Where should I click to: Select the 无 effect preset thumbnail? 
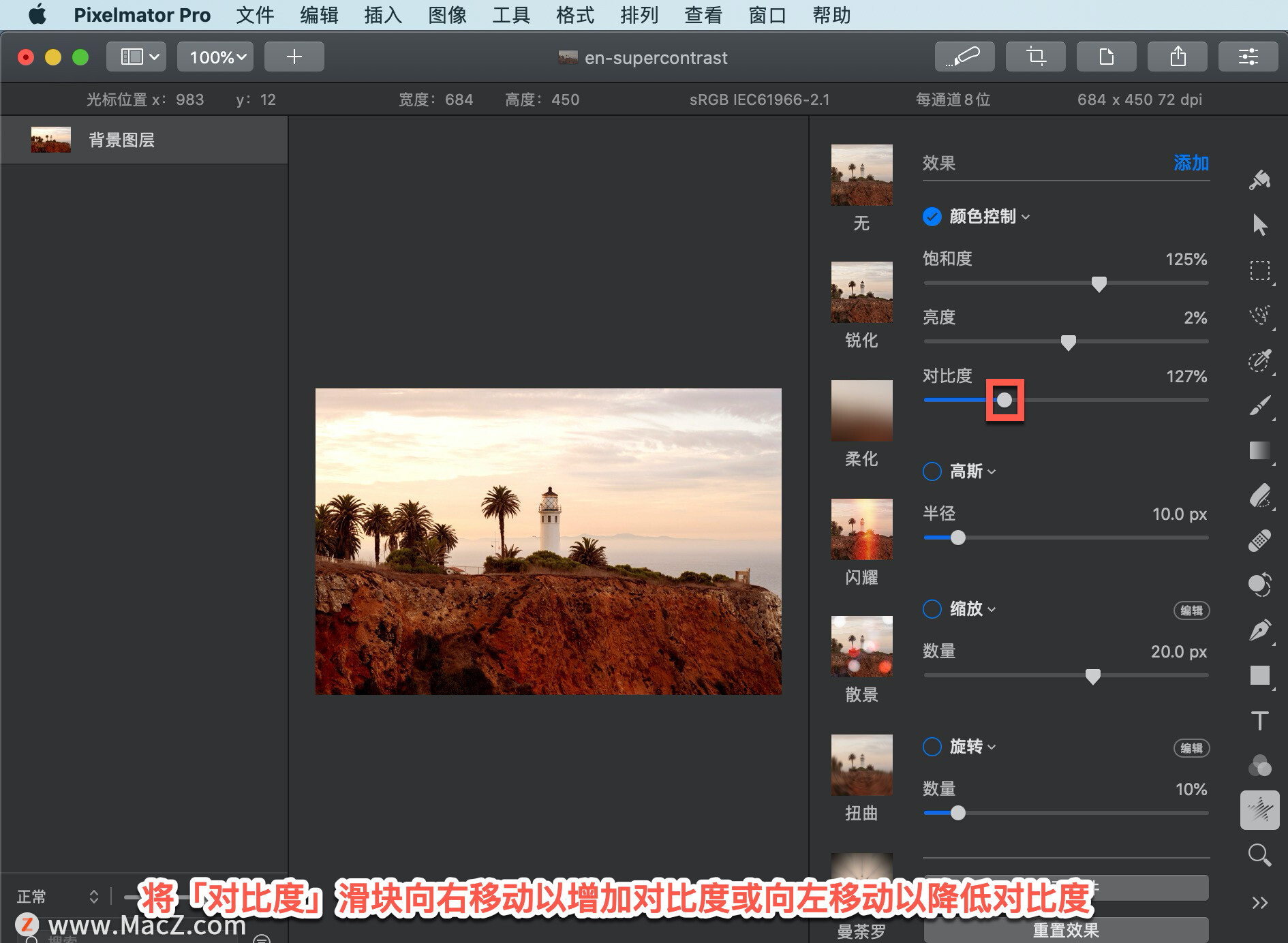pyautogui.click(x=861, y=175)
